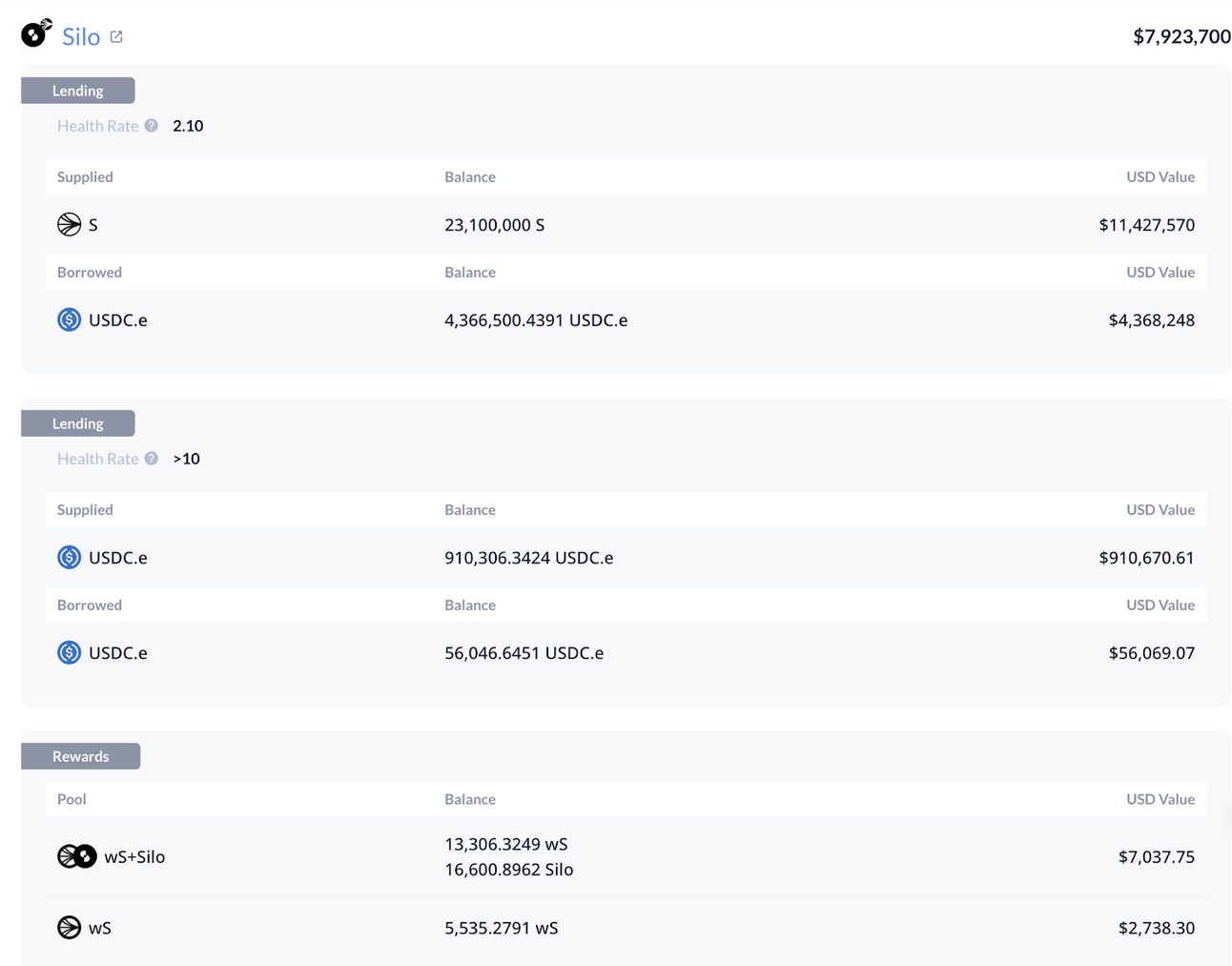Click the S token icon in Supplied
The image size is (1232, 966).
coord(69,224)
